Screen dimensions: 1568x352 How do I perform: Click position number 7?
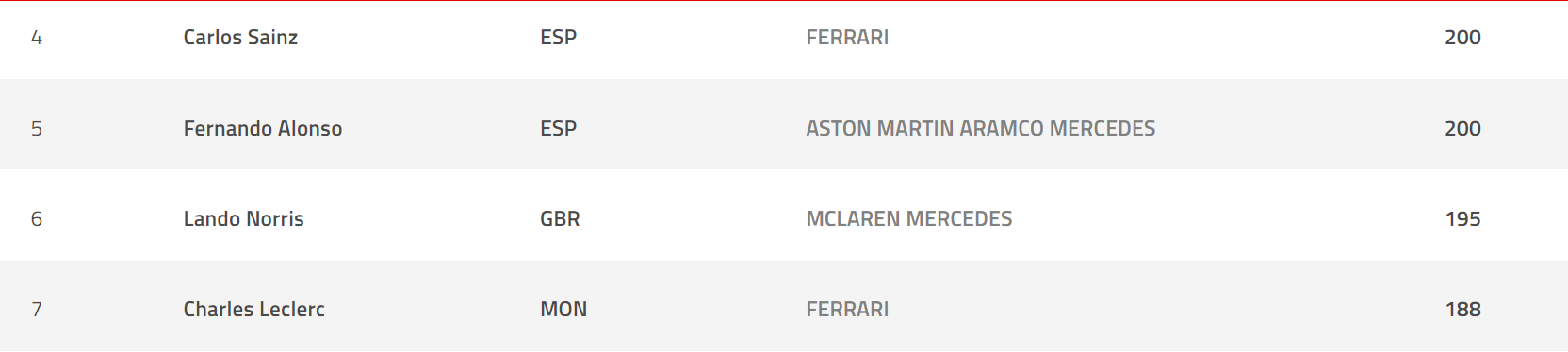(37, 310)
